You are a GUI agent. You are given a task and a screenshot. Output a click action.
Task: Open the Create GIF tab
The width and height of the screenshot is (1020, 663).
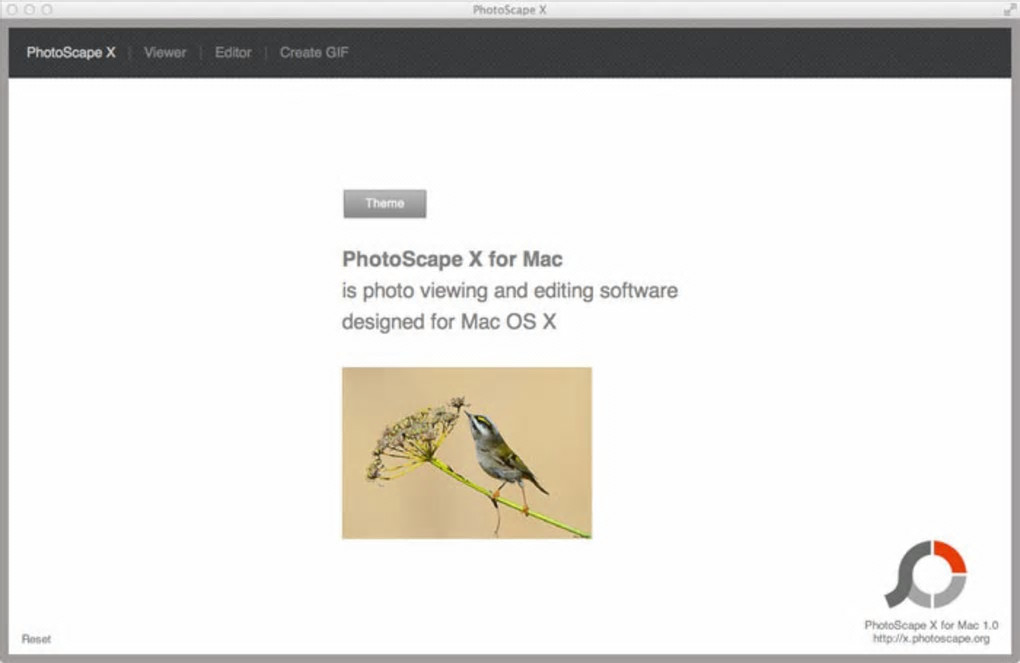pyautogui.click(x=314, y=53)
